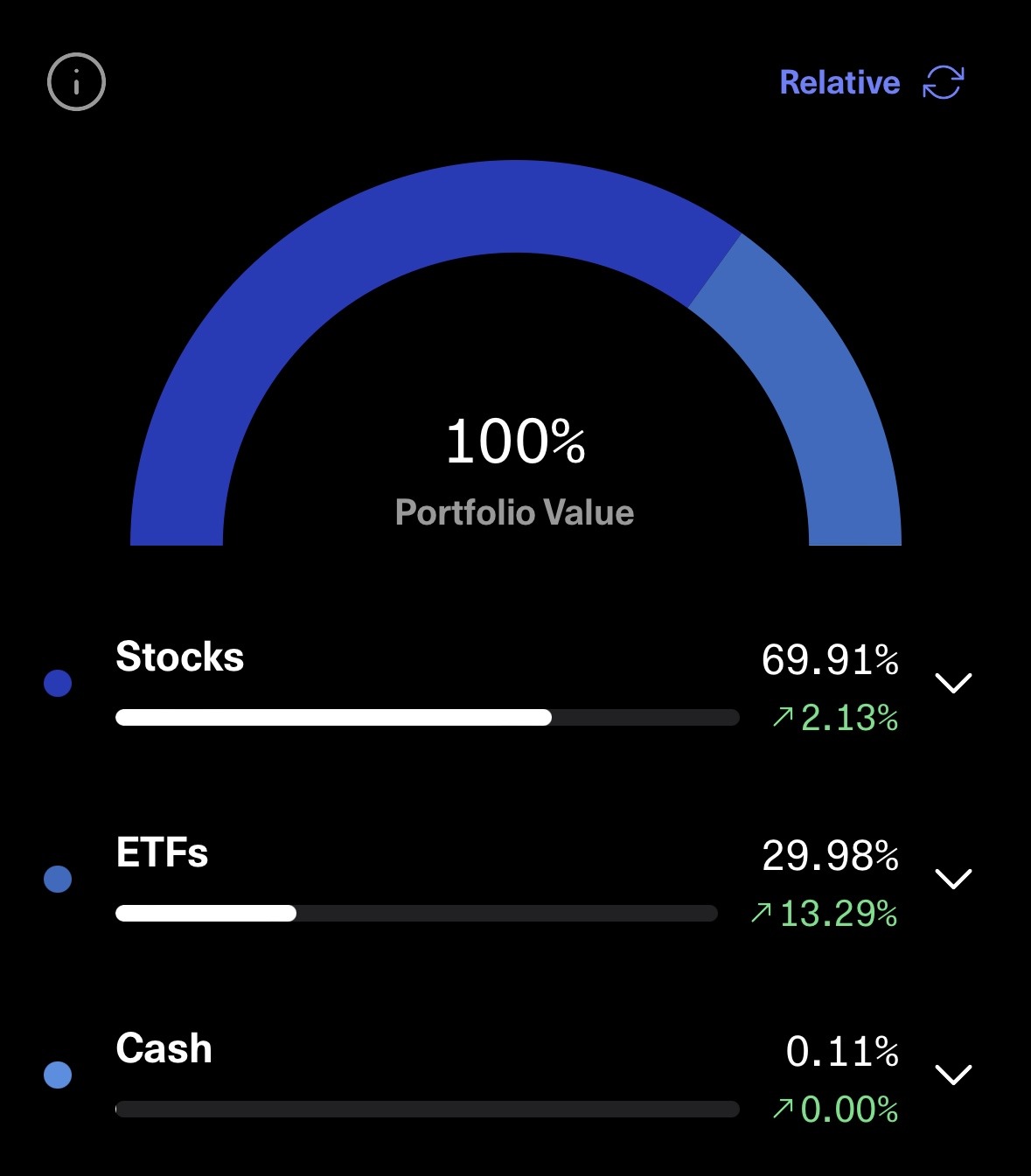1031x1176 pixels.
Task: Expand the ETFs category chevron
Action: [x=953, y=879]
